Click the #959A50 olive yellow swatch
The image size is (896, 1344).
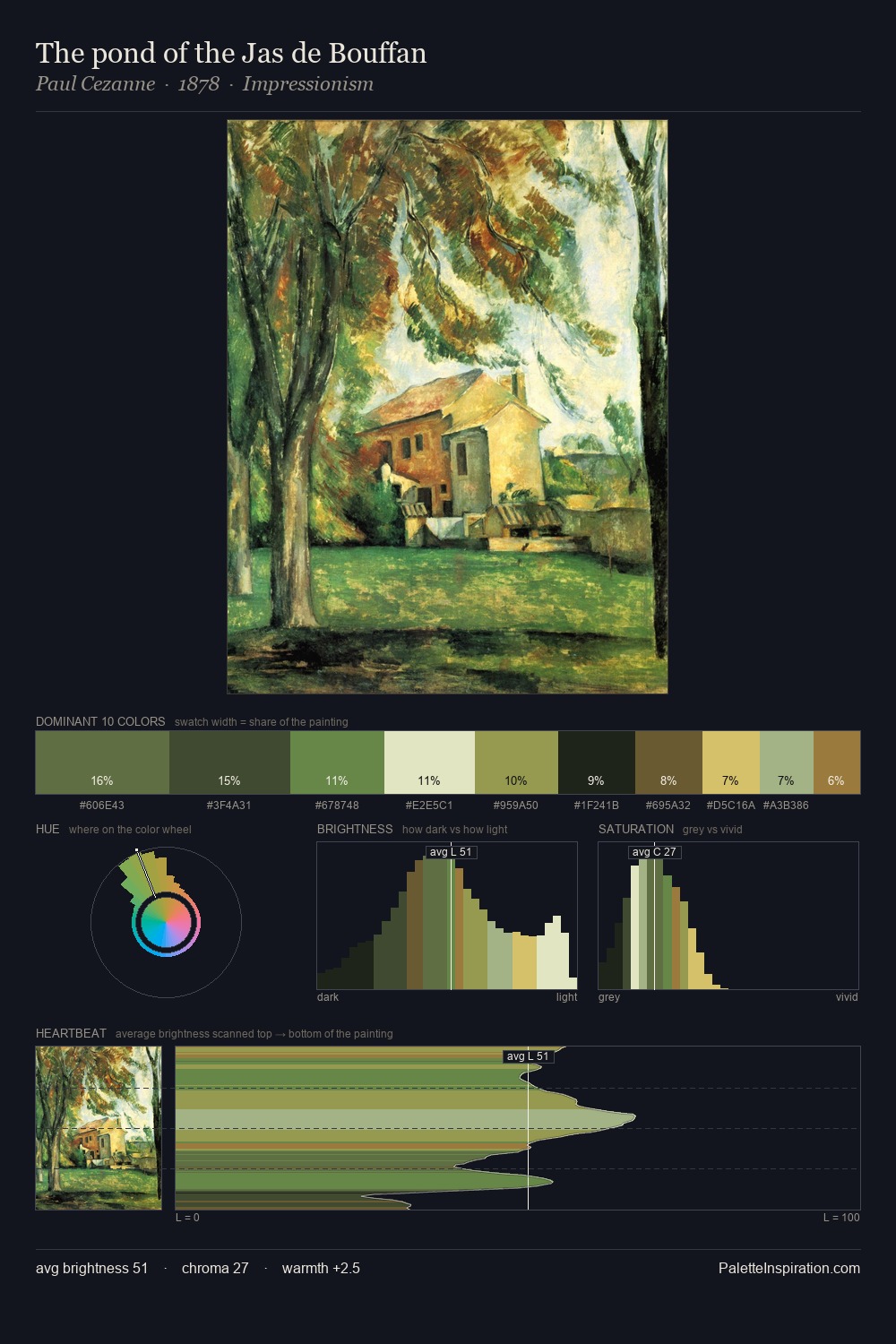pos(516,762)
